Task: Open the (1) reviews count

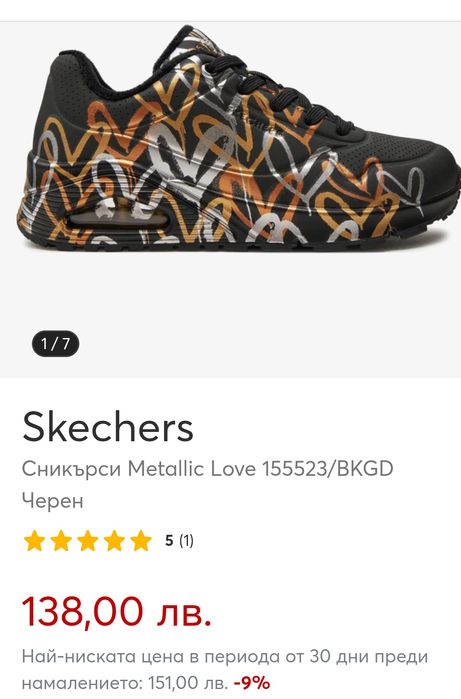Action: (186, 541)
